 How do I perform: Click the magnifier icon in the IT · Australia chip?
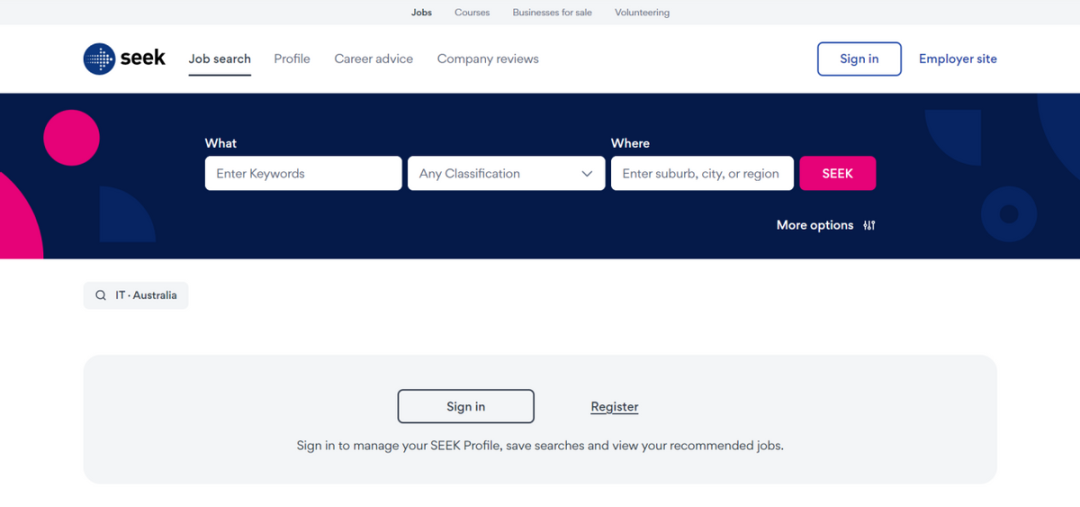101,296
